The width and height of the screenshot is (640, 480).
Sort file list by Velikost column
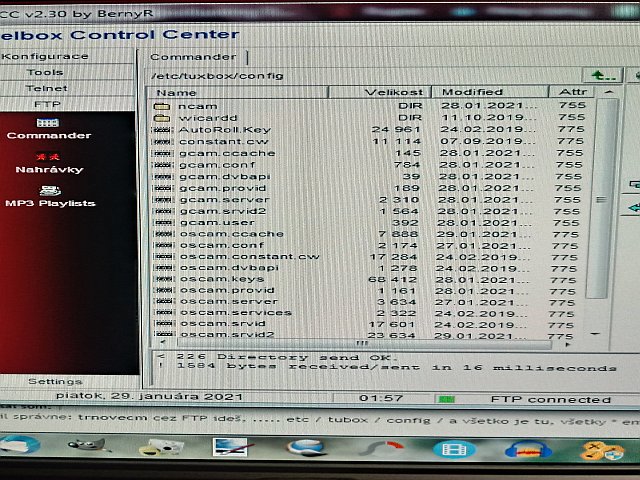380,92
